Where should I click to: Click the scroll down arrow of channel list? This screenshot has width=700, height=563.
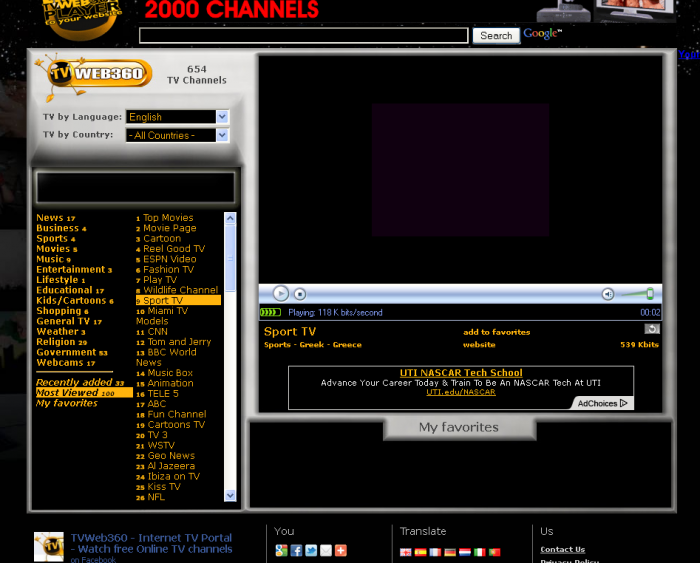pos(230,495)
